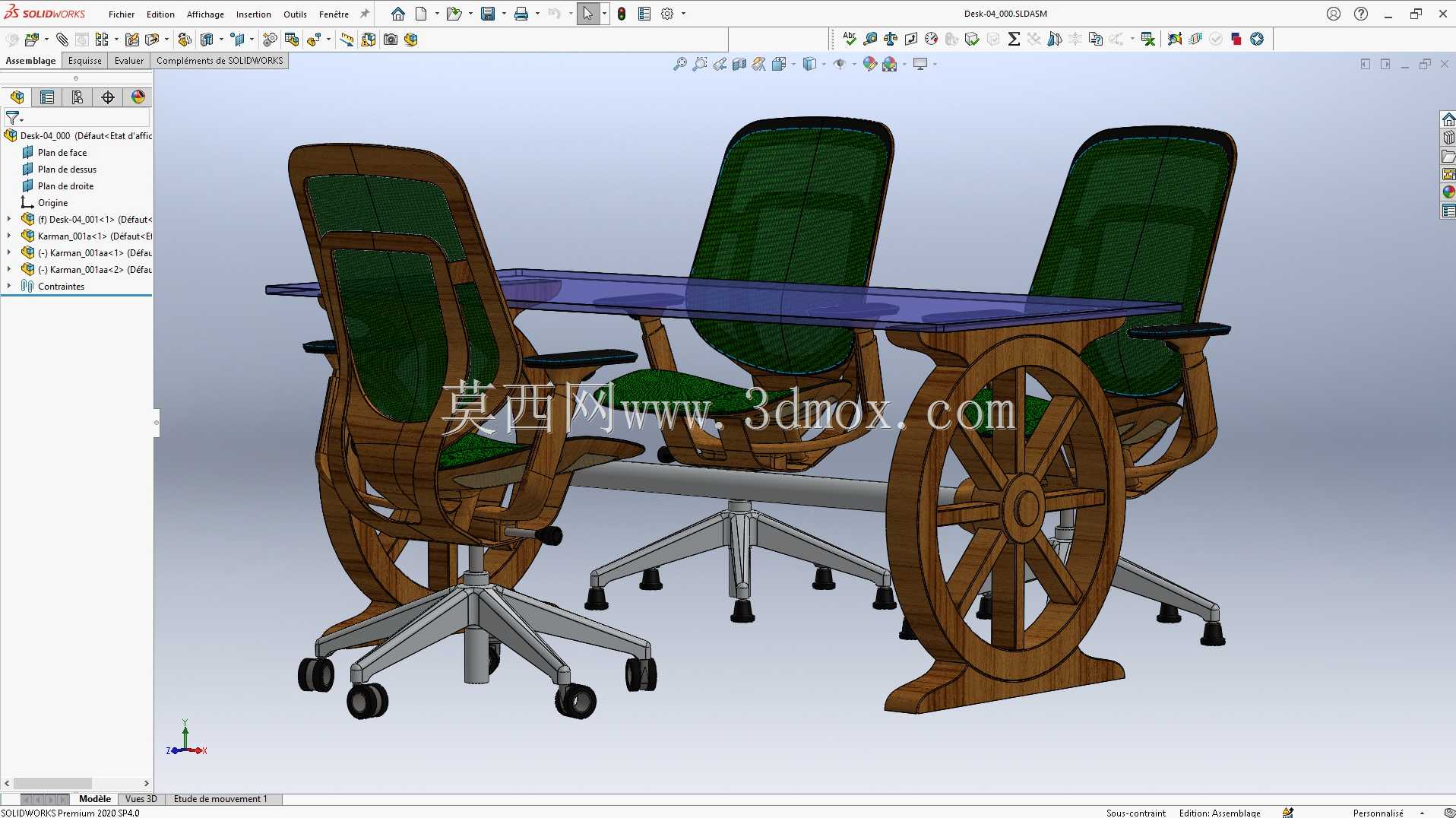
Task: Open Mass Properties scale icon
Action: 891,39
